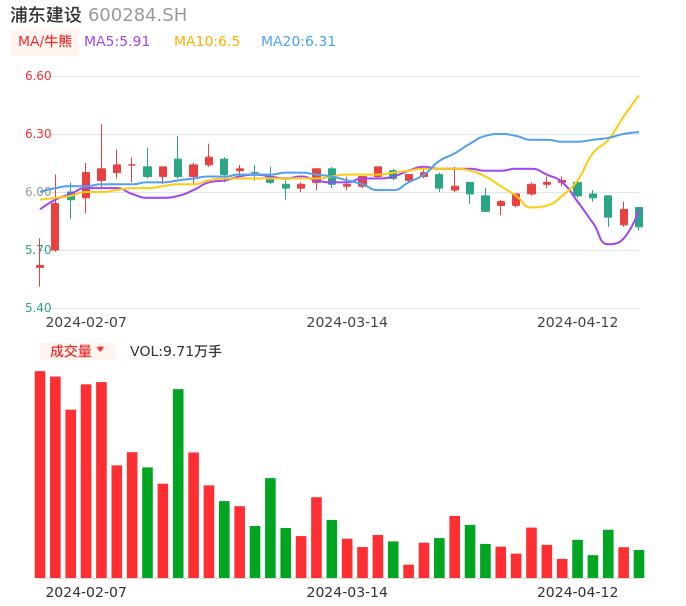The height and width of the screenshot is (606, 686).
Task: Select 2024-04-12 date below the volume chart
Action: [577, 592]
